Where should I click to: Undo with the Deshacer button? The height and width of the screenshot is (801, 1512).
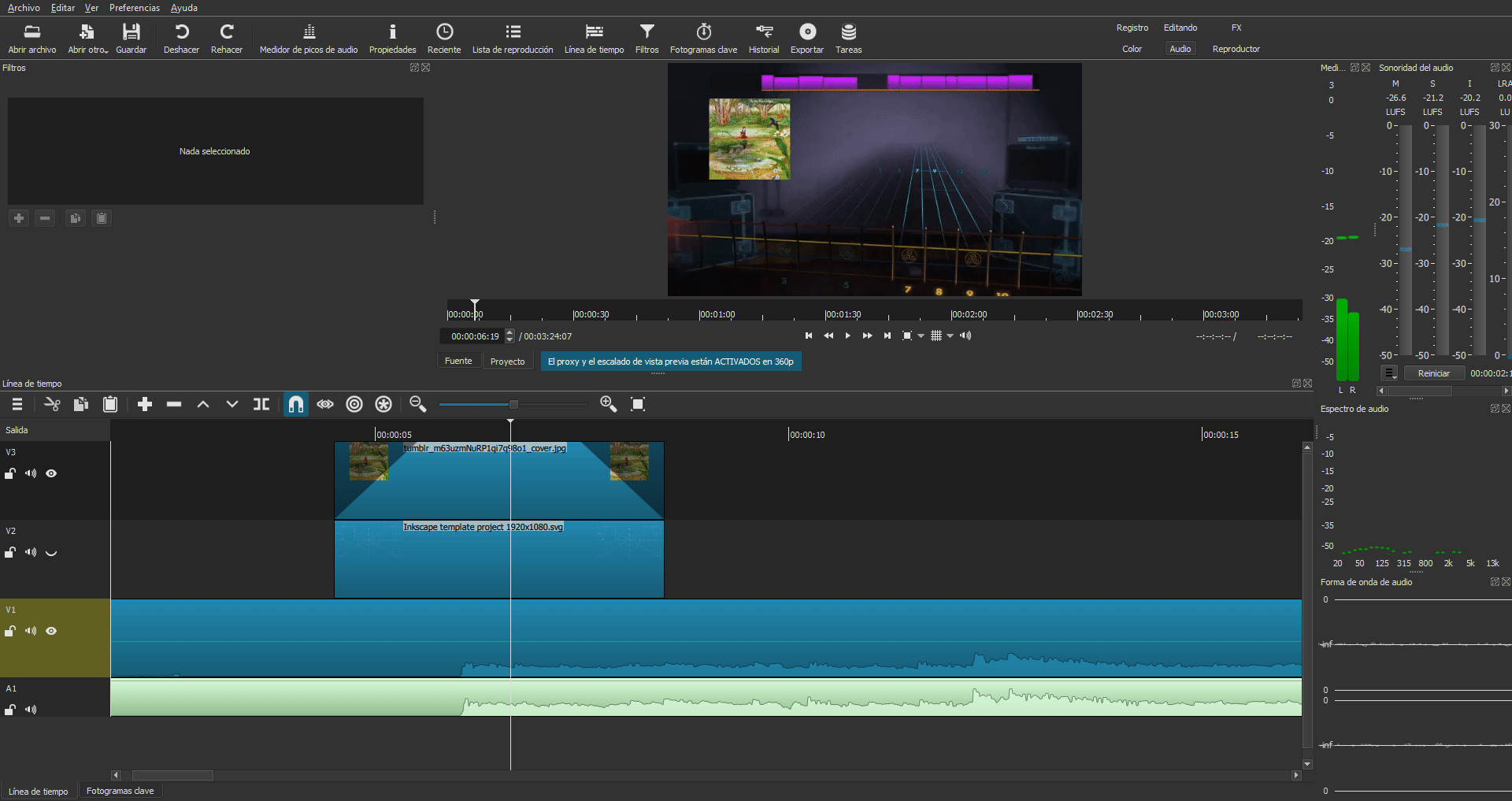(181, 38)
